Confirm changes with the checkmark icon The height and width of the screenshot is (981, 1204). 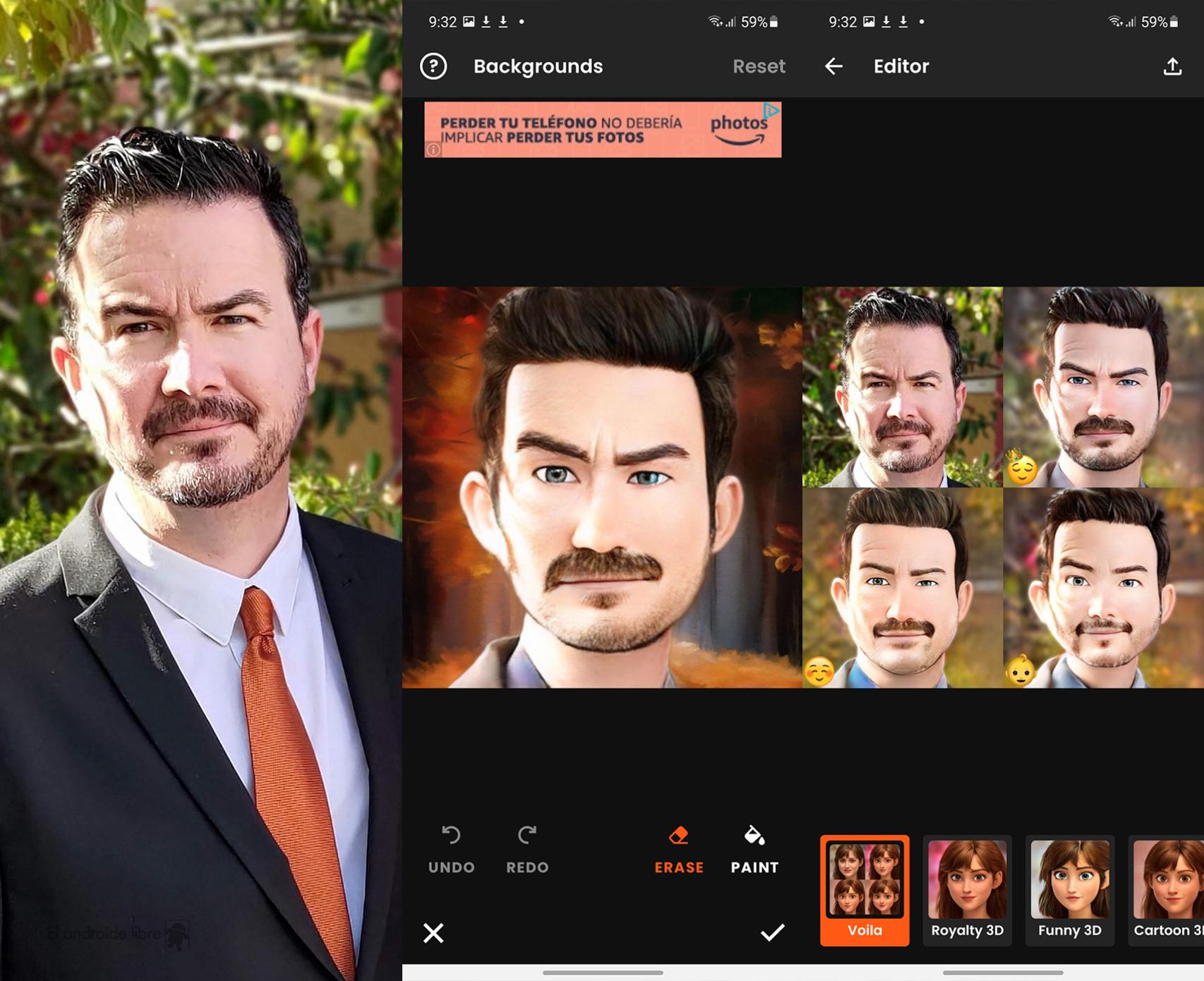(x=772, y=933)
